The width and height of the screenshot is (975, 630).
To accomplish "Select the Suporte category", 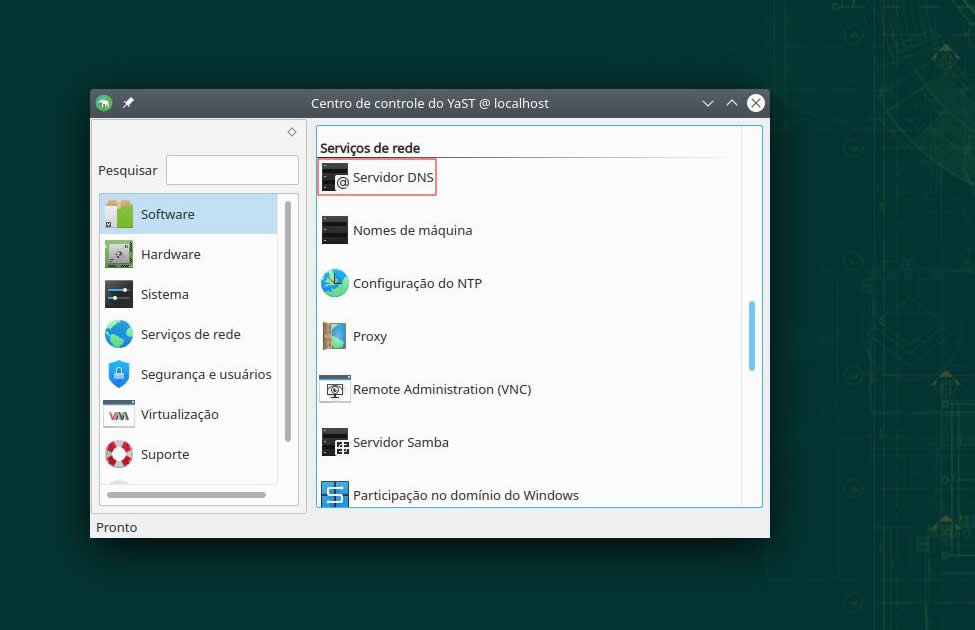I will [164, 455].
